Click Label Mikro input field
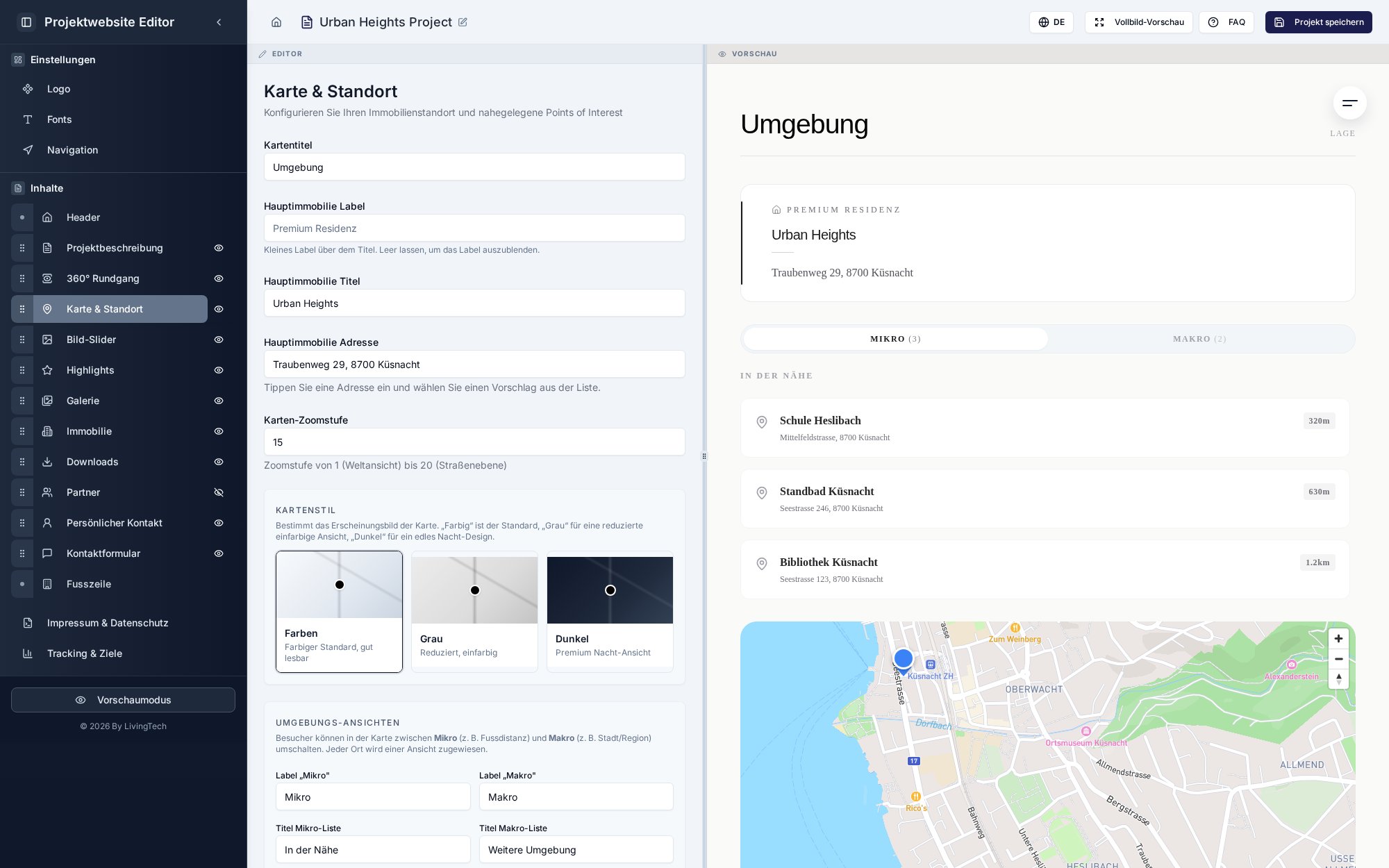Image resolution: width=1389 pixels, height=868 pixels. click(373, 796)
